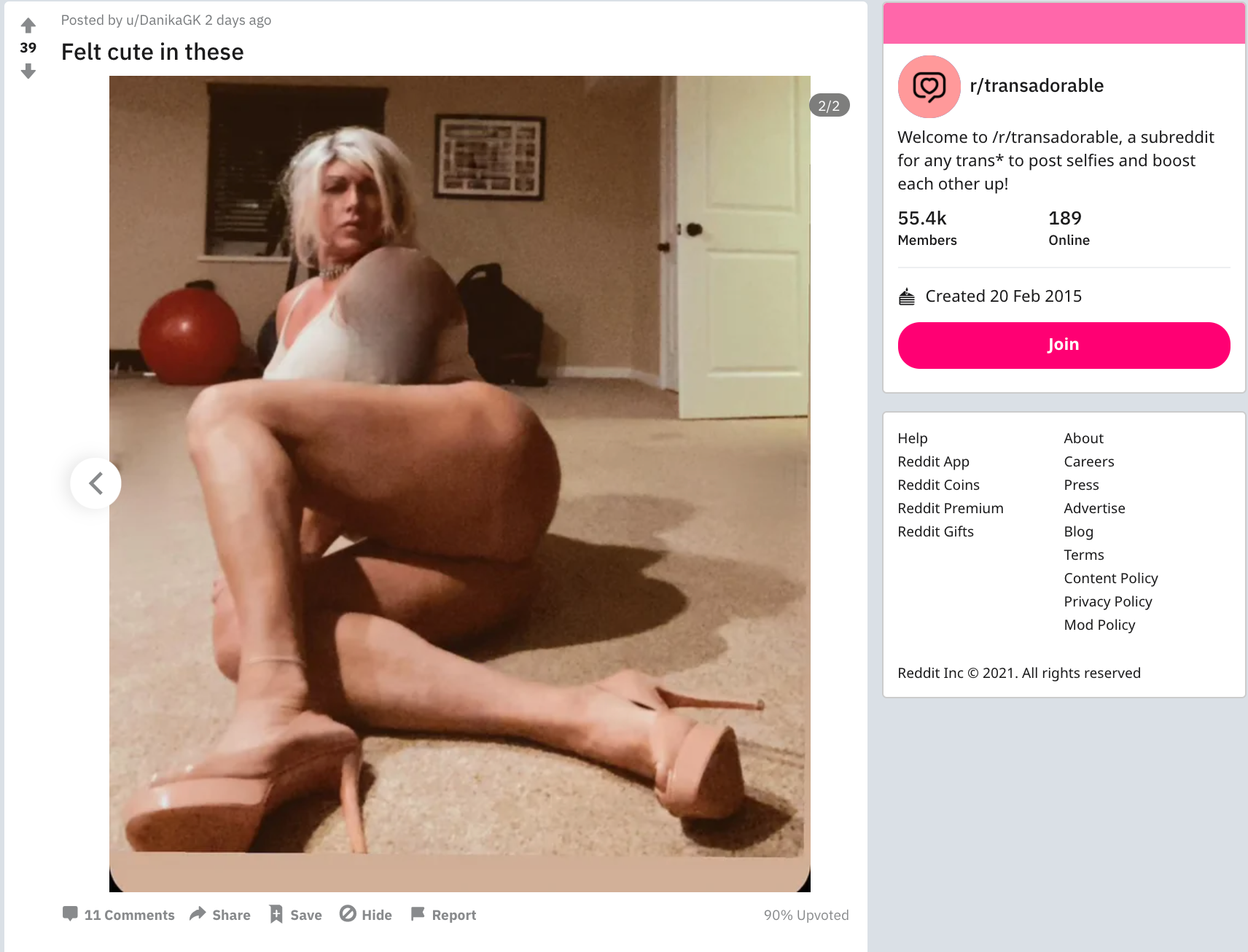Go to the previous gallery image
The height and width of the screenshot is (952, 1248).
95,483
